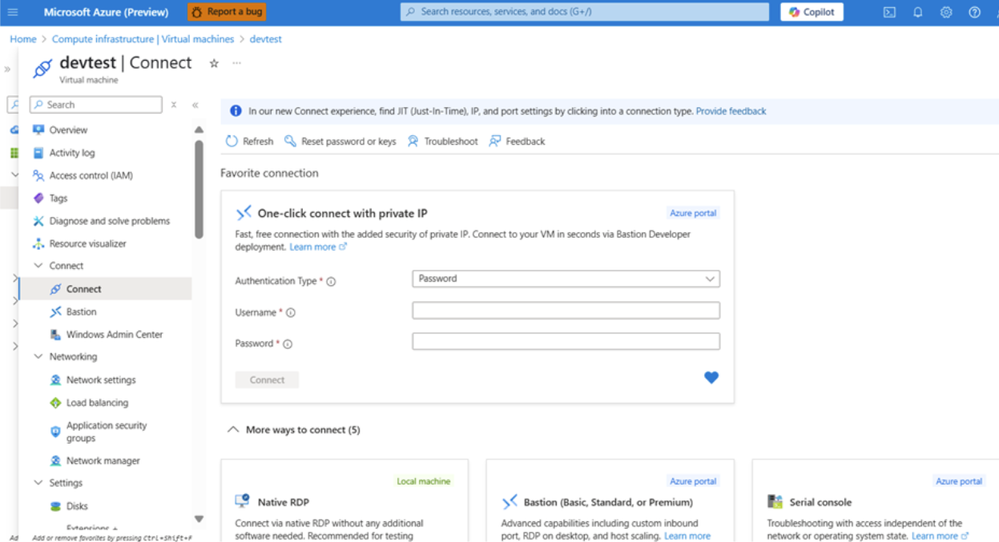Click Feedback in the toolbar
Viewport: 999px width, 542px height.
[517, 141]
